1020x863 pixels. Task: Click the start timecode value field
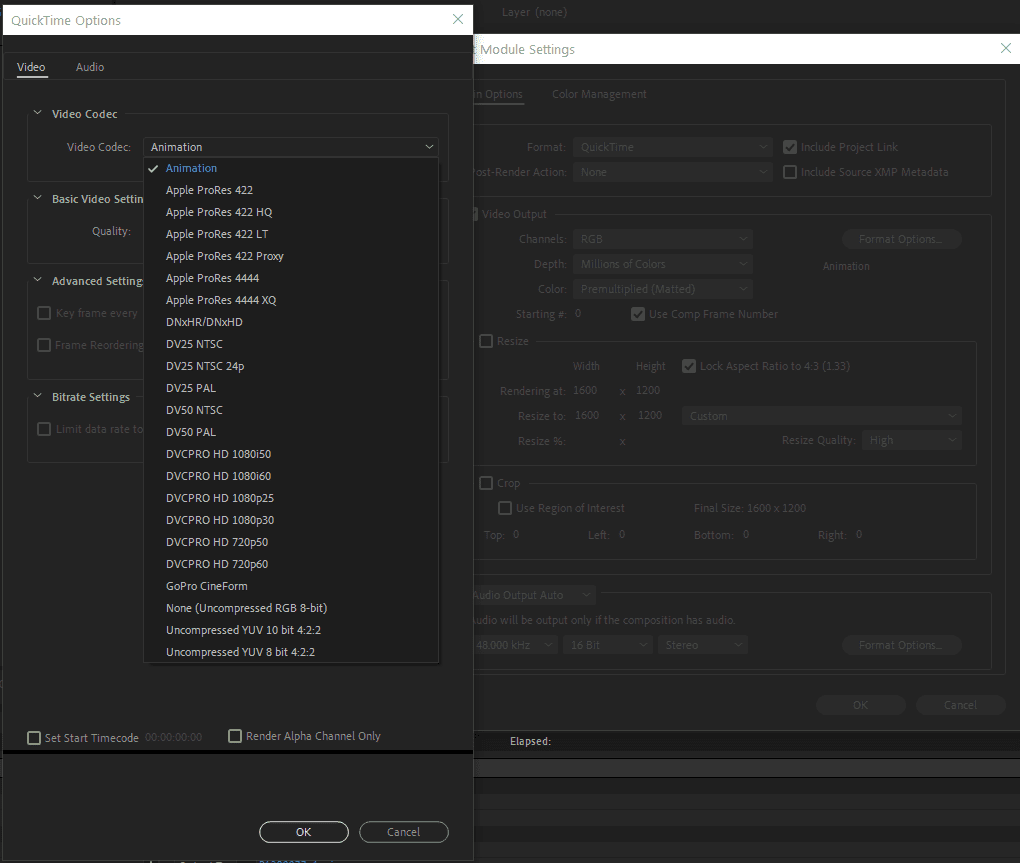pyautogui.click(x=173, y=738)
